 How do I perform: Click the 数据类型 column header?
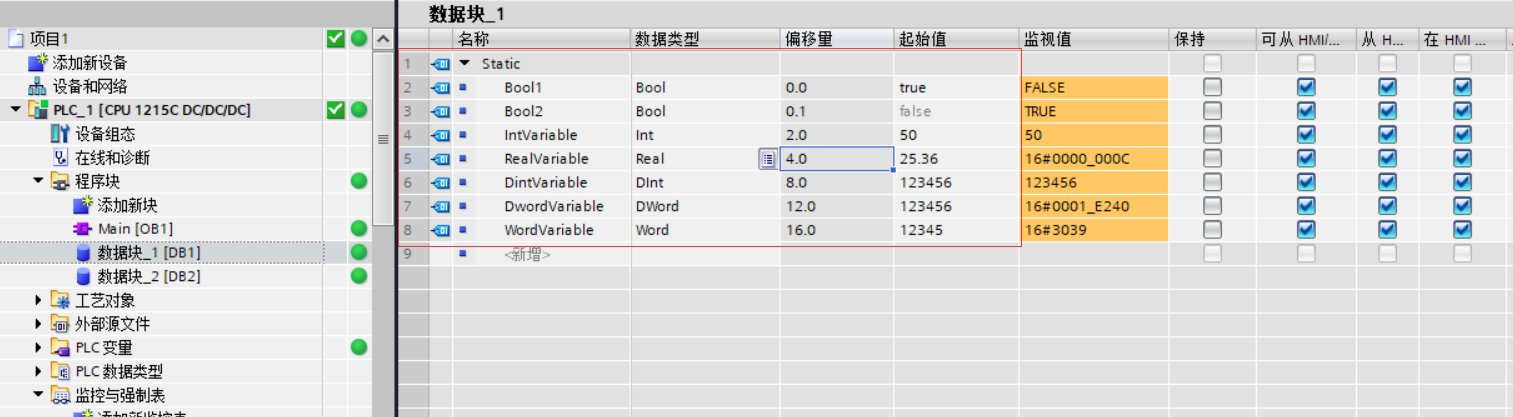[667, 39]
